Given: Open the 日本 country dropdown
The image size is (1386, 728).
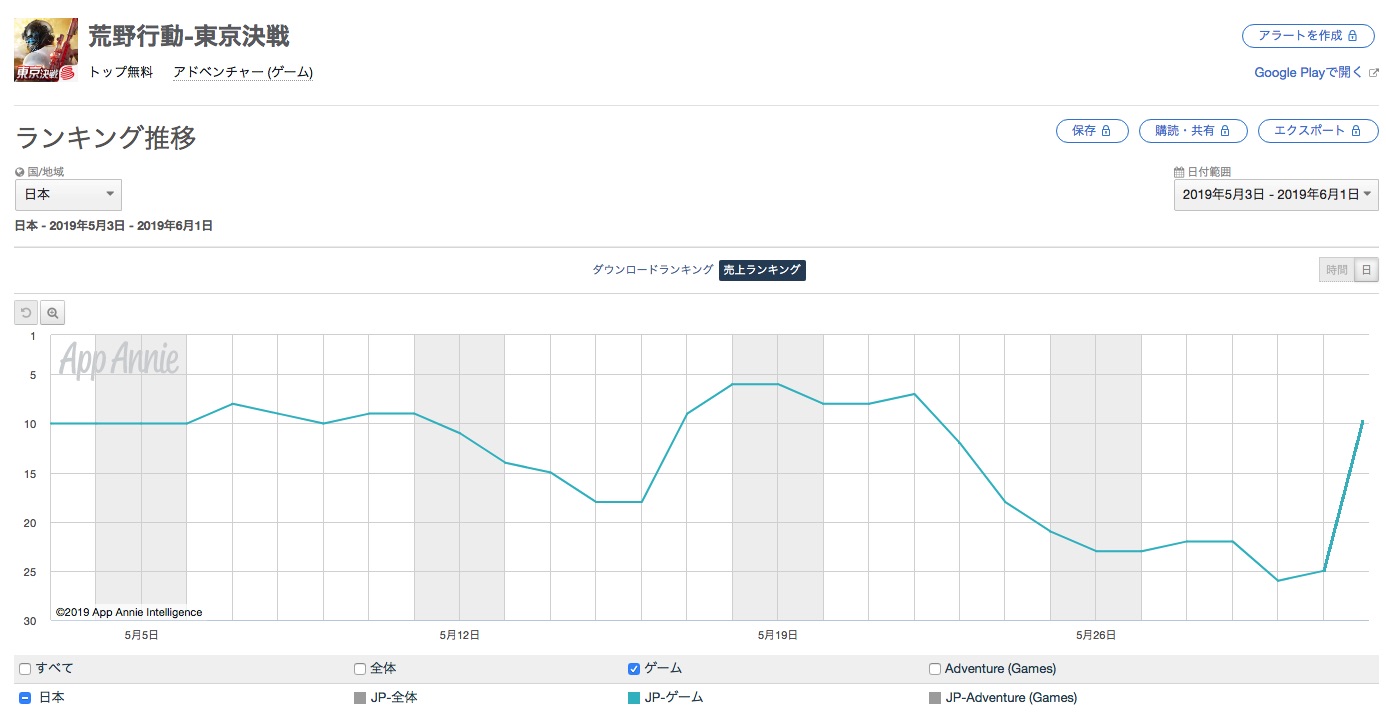Looking at the screenshot, I should pyautogui.click(x=68, y=194).
